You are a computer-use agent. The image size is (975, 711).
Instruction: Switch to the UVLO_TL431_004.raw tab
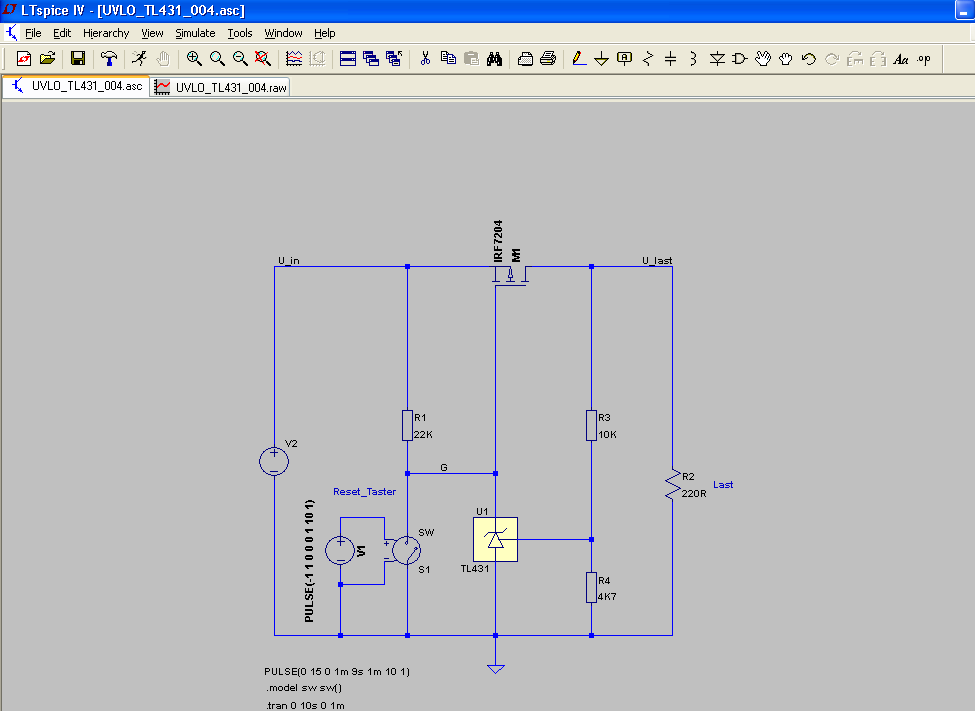pyautogui.click(x=221, y=87)
